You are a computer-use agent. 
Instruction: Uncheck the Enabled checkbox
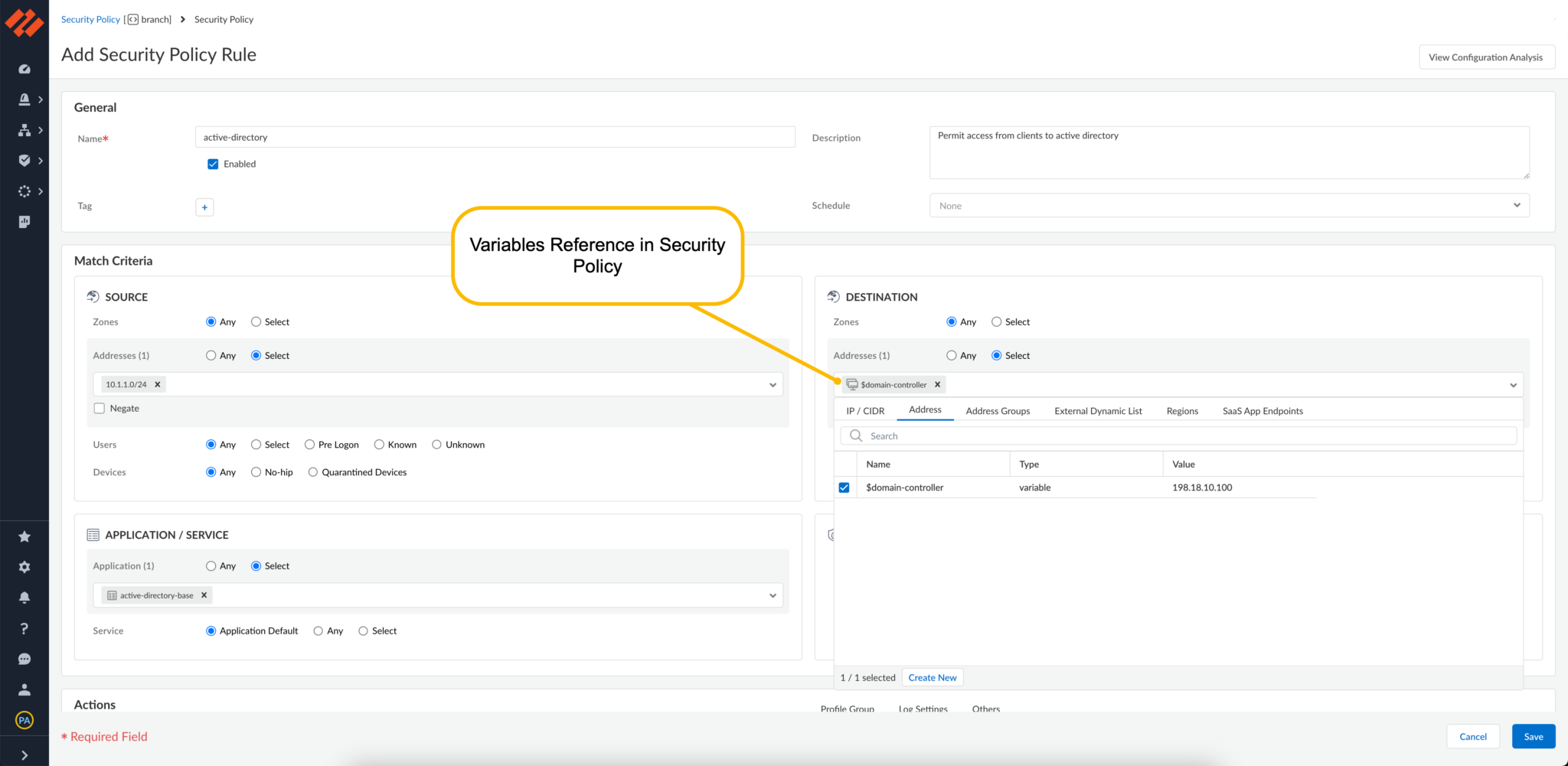pos(213,164)
